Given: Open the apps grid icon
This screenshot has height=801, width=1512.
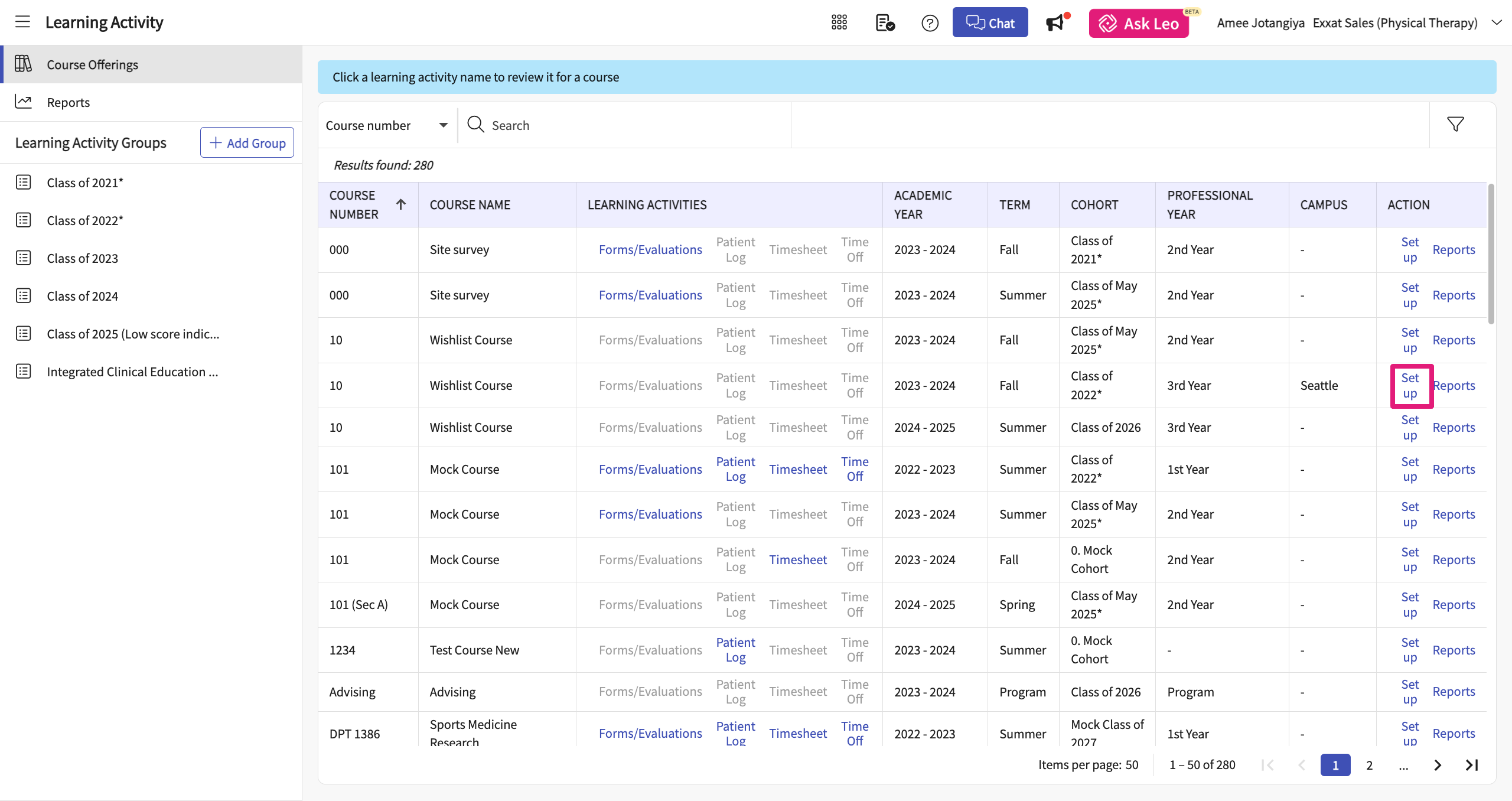Looking at the screenshot, I should [x=839, y=23].
